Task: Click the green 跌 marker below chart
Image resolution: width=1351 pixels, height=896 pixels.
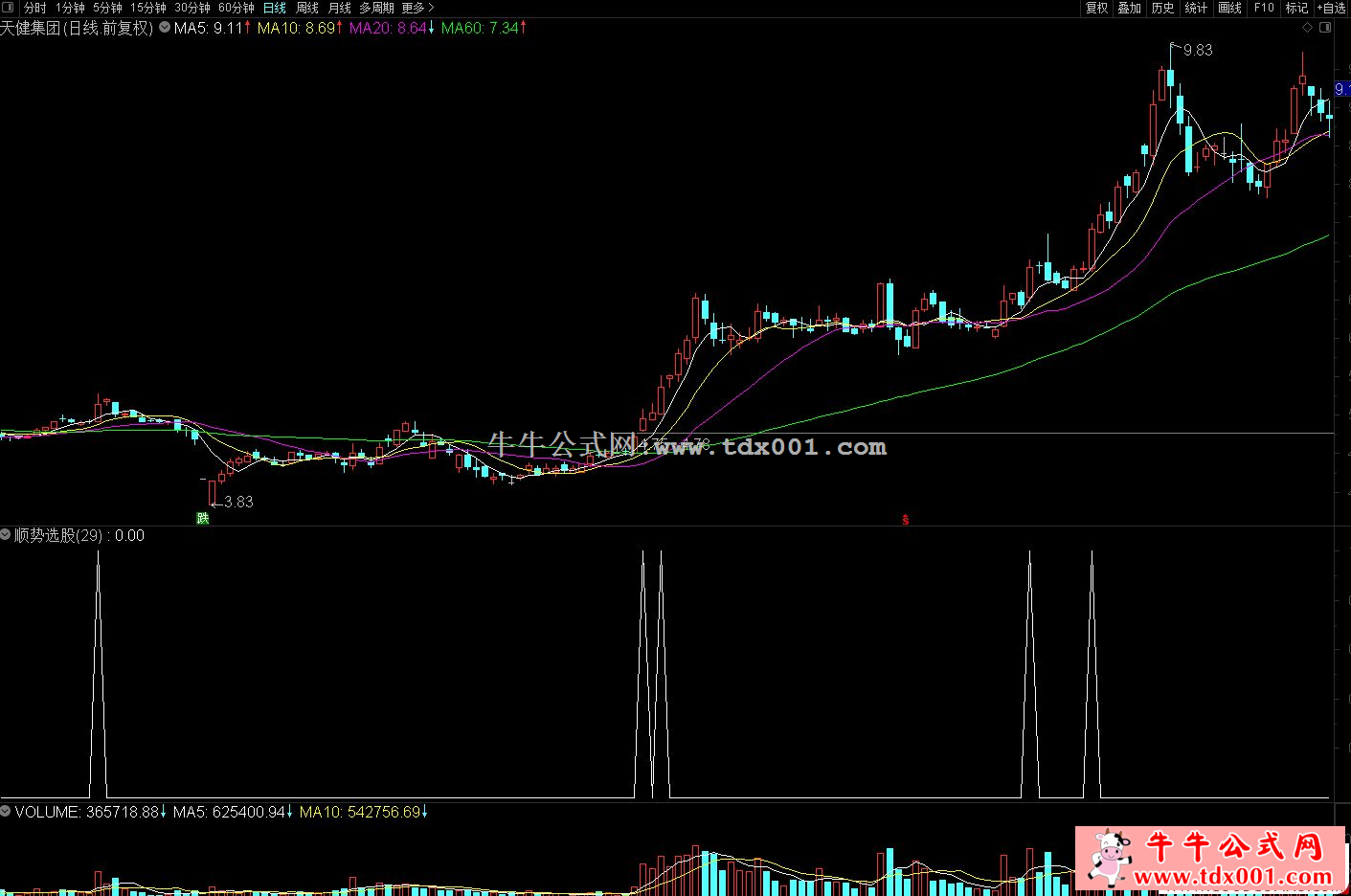Action: pos(202,519)
